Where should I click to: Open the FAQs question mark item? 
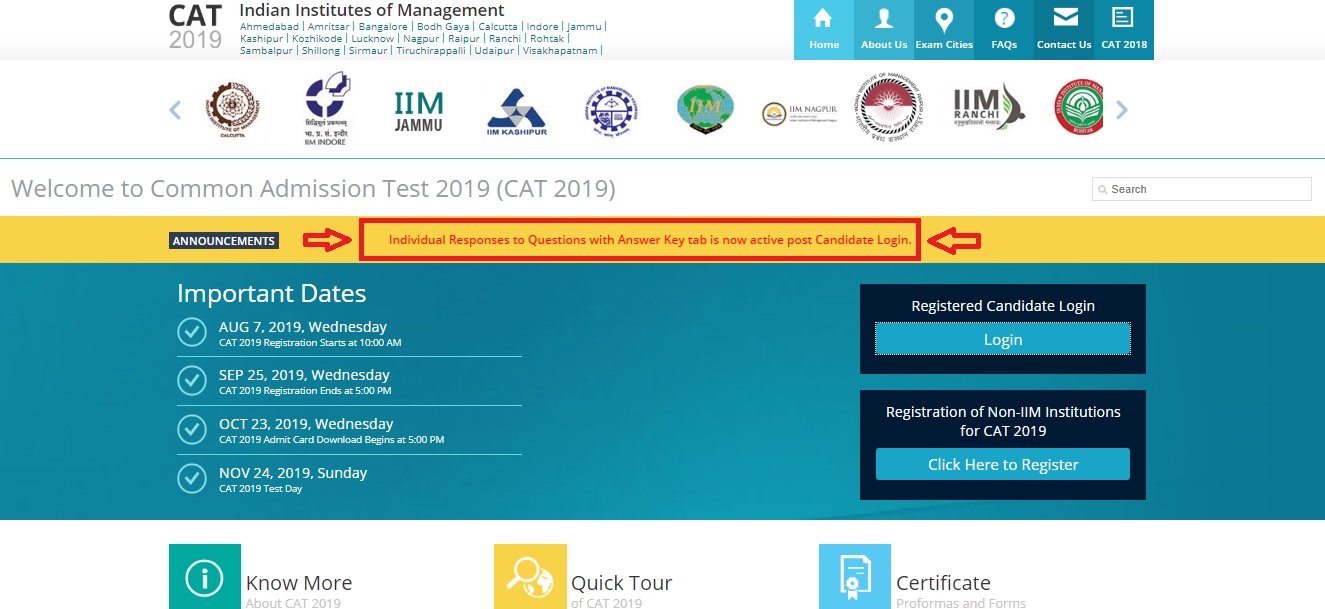1004,29
